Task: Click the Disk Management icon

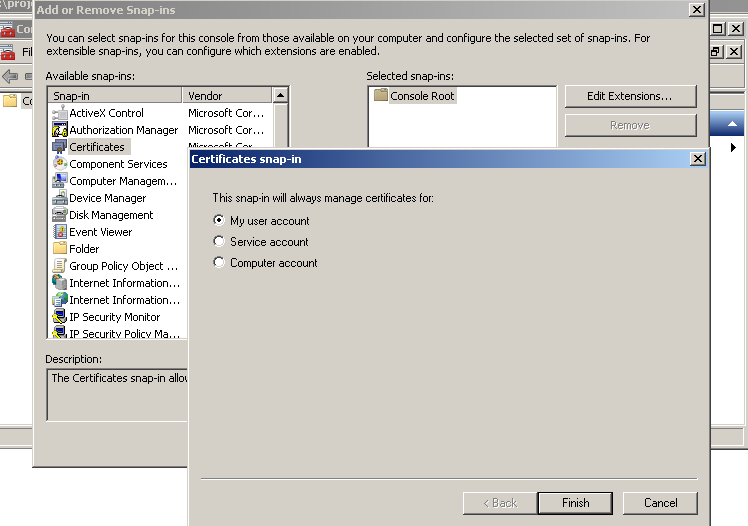Action: coord(60,215)
